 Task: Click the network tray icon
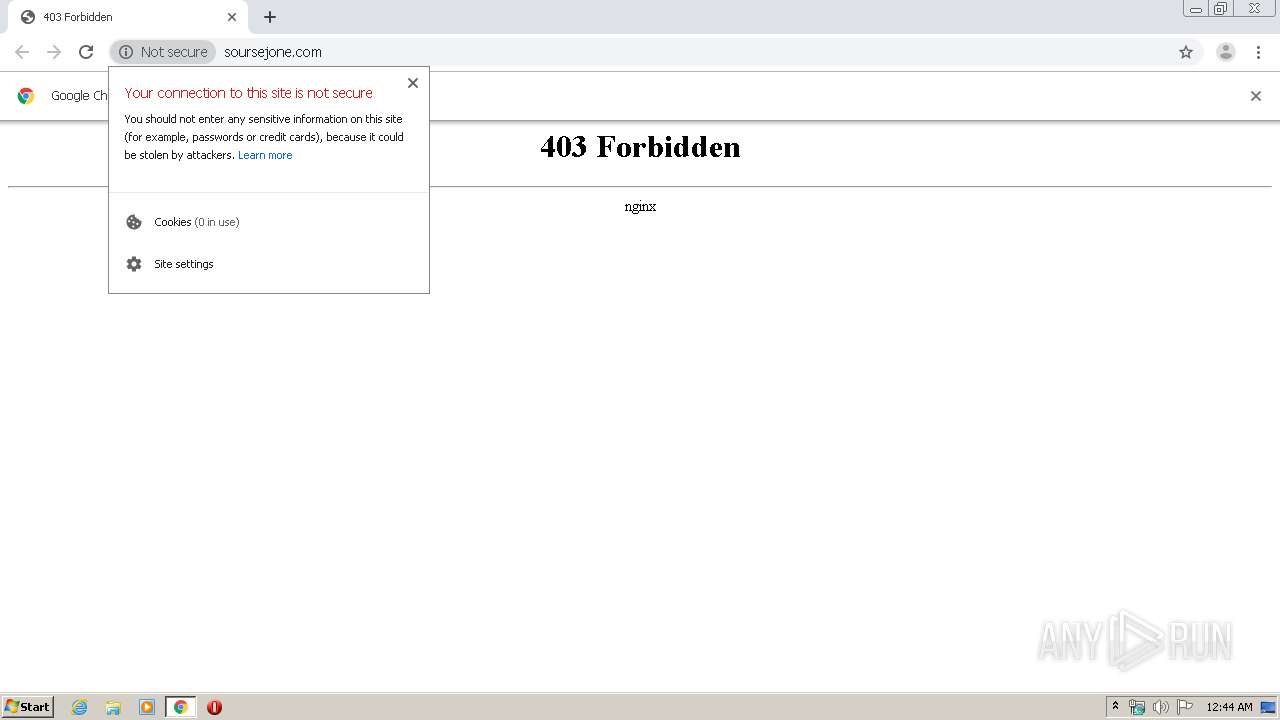pos(1137,707)
